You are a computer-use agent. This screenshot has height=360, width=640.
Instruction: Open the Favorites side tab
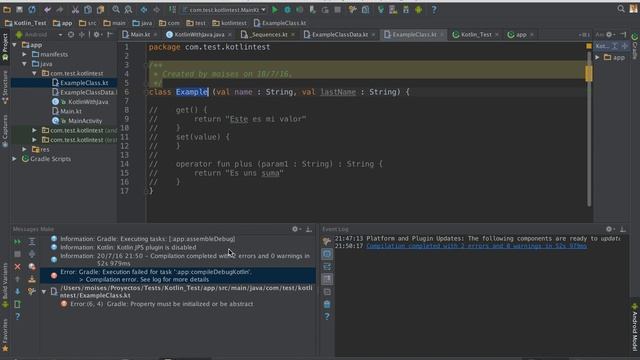(5, 335)
